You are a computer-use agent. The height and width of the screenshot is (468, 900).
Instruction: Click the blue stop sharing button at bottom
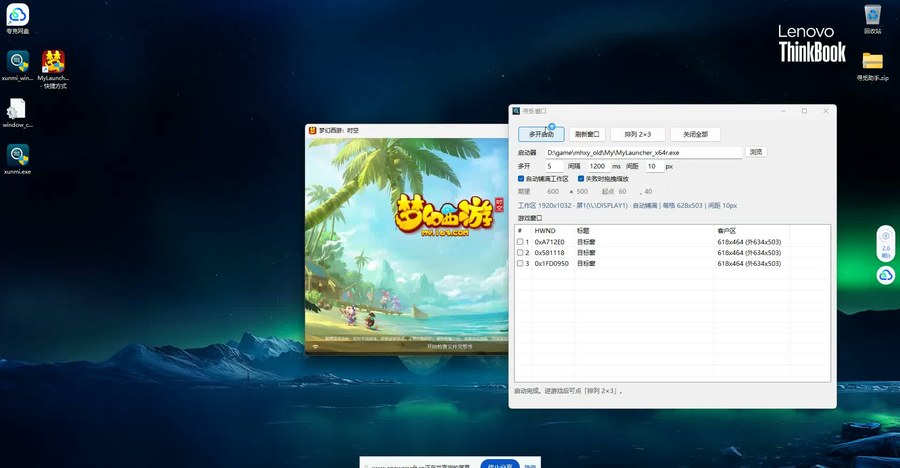pyautogui.click(x=500, y=464)
